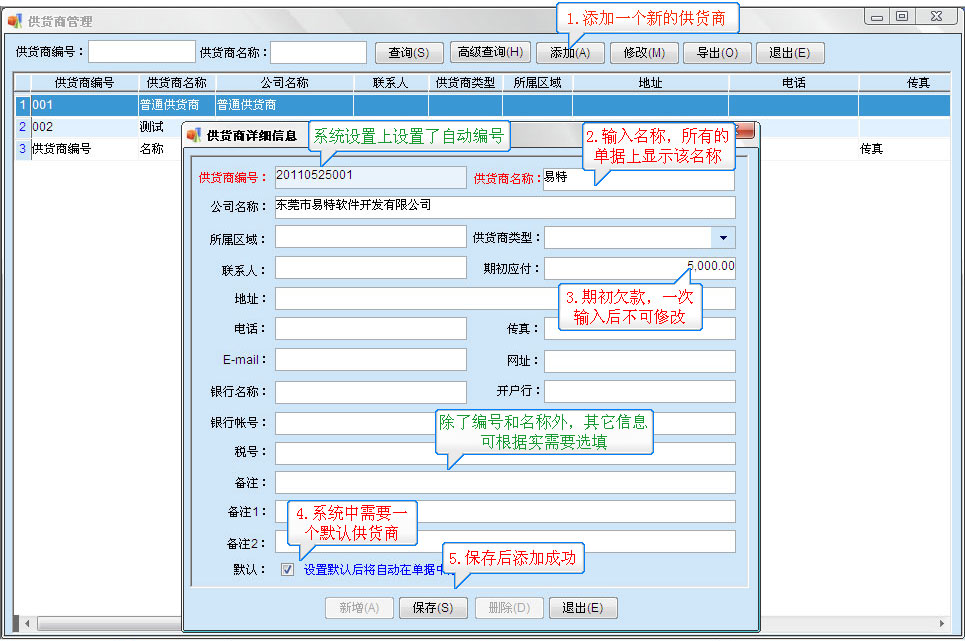The width and height of the screenshot is (965, 641).
Task: Open 高级查询(H) advanced search
Action: pyautogui.click(x=489, y=53)
